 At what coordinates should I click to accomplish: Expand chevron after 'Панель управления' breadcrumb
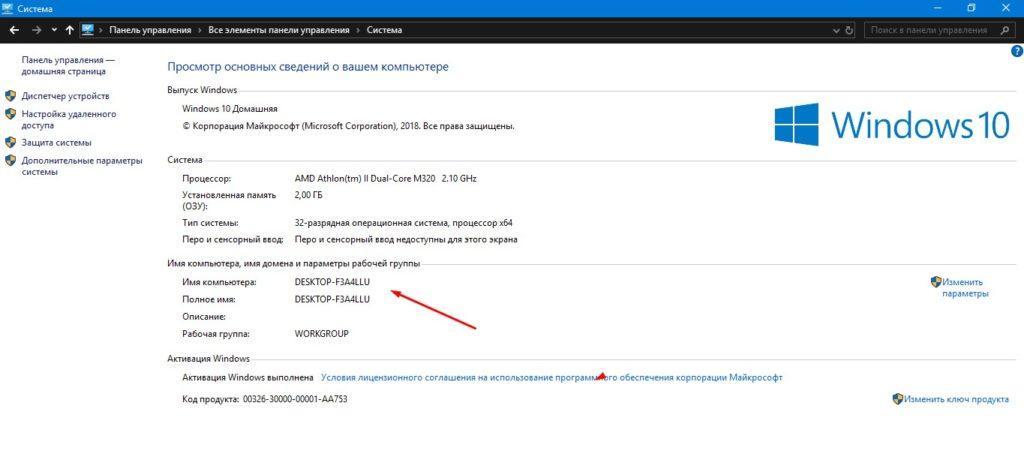[x=200, y=30]
